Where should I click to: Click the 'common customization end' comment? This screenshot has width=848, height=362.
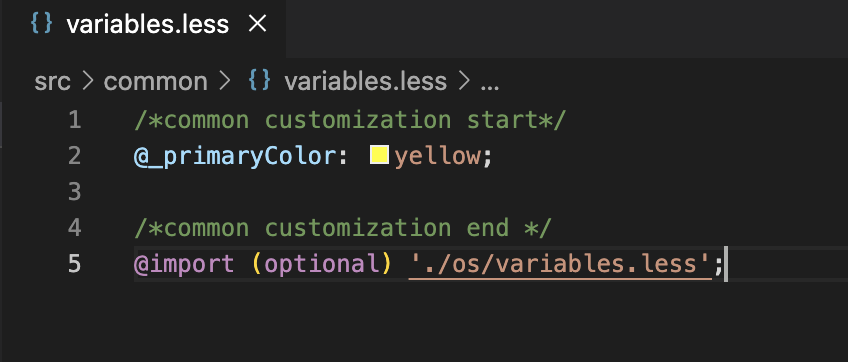coord(342,228)
